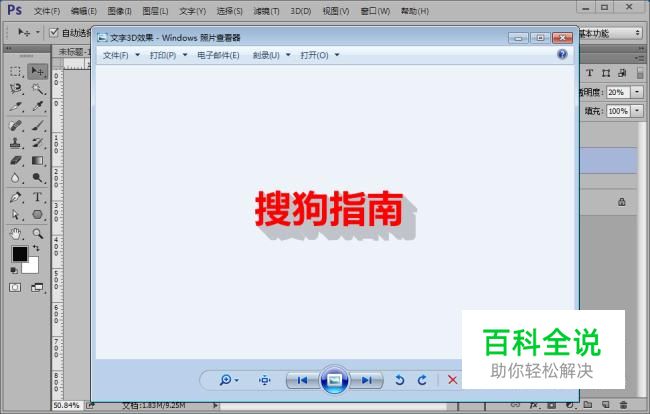650x414 pixels.
Task: Open Photo Viewer help icon
Action: pyautogui.click(x=562, y=54)
